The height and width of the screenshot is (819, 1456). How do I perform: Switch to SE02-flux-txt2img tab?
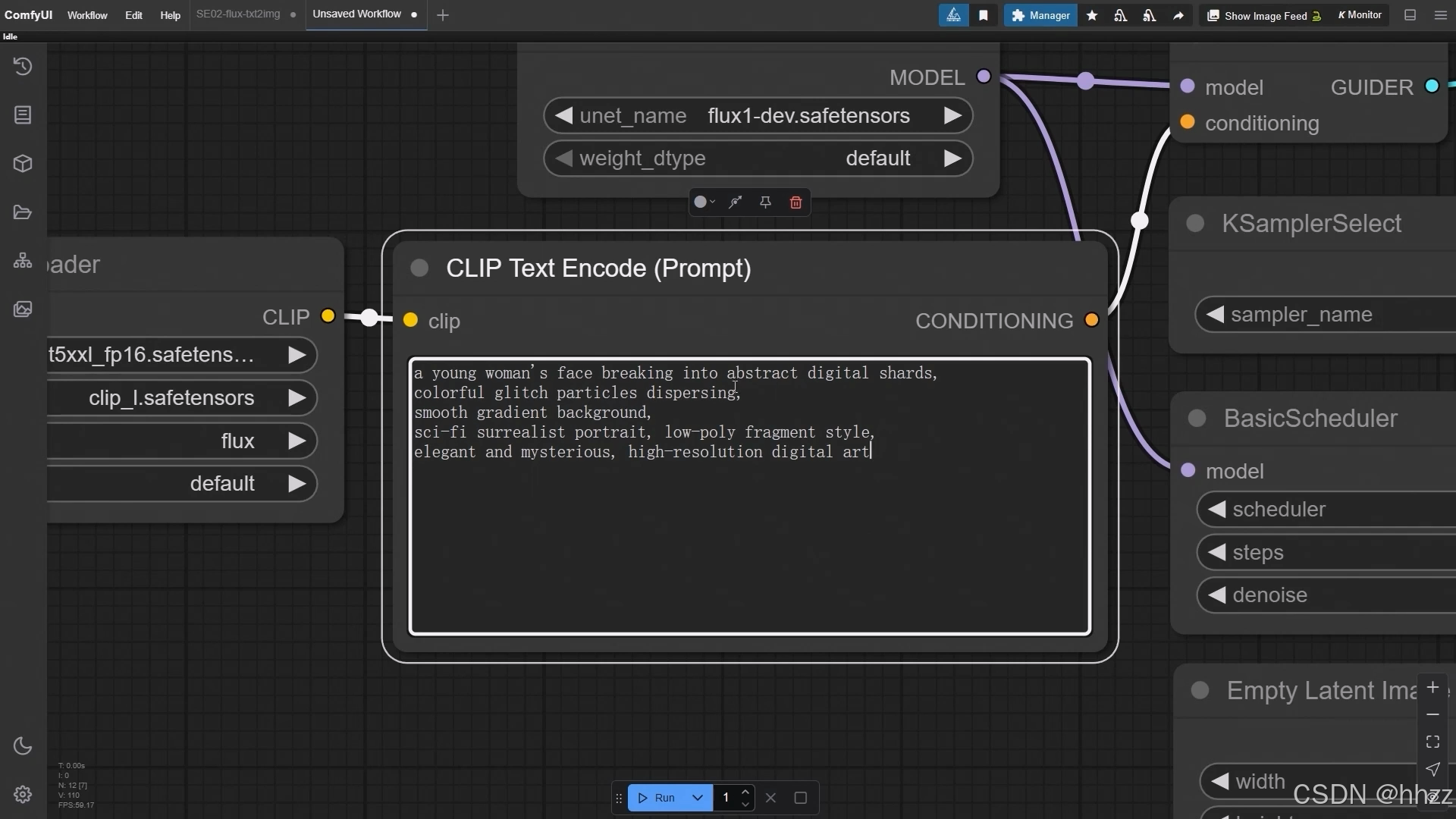[238, 14]
